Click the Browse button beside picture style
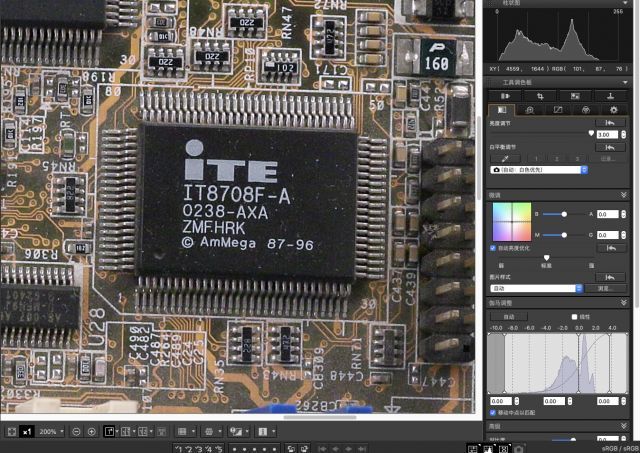Image resolution: width=640 pixels, height=453 pixels. (606, 288)
